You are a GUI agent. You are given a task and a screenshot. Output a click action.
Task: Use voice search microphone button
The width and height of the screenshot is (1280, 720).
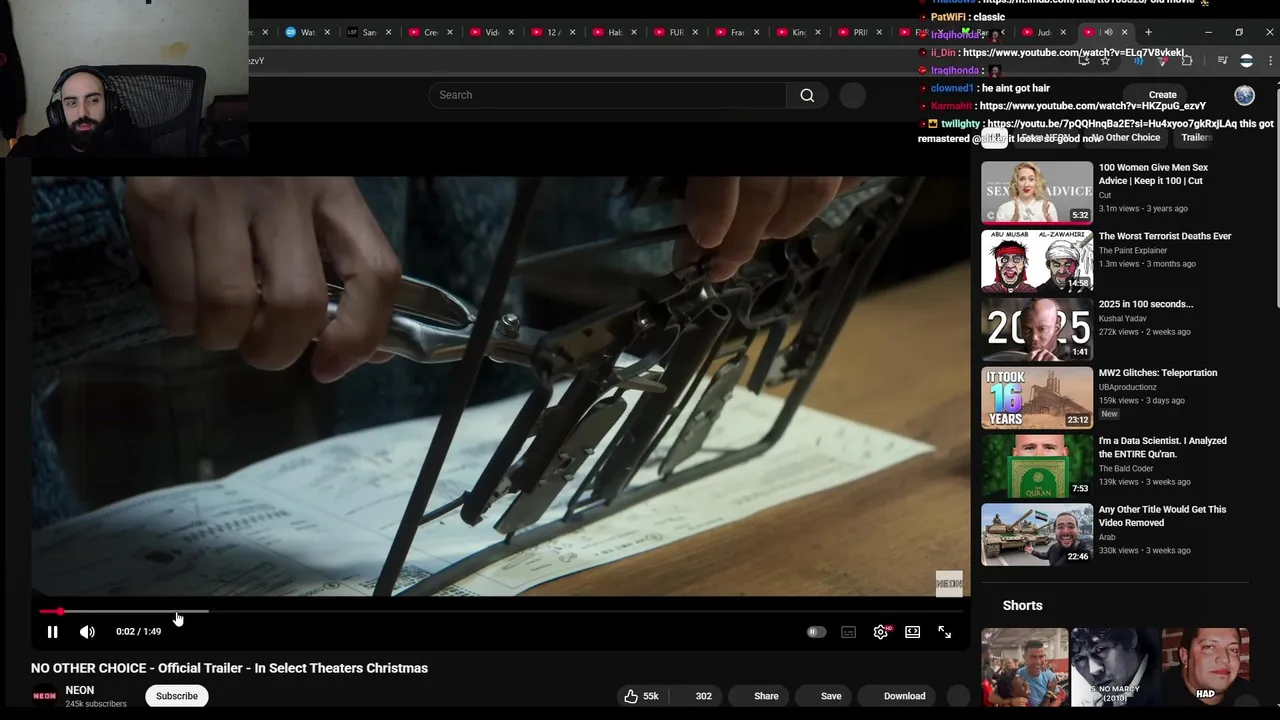[x=852, y=95]
